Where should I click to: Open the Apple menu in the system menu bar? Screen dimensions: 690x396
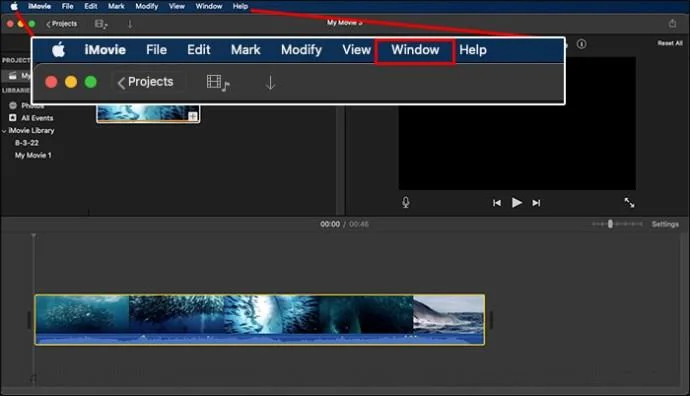[14, 6]
